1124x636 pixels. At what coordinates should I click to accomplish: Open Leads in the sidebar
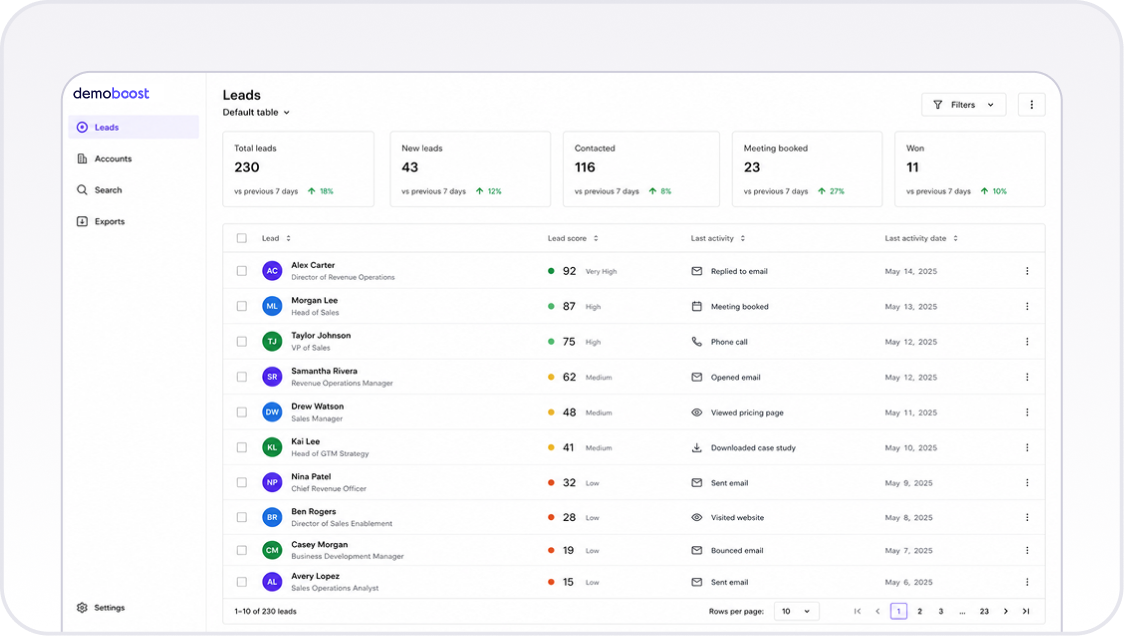[133, 127]
